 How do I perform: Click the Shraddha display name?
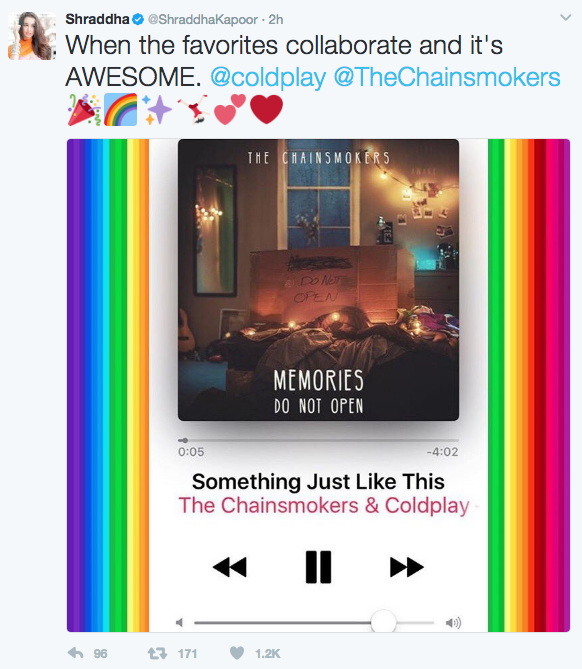[x=97, y=19]
